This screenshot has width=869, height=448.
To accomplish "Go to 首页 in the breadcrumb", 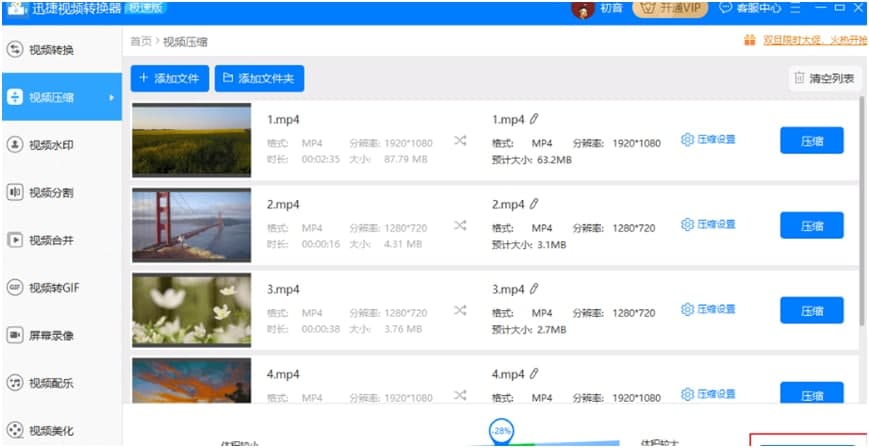I will click(x=141, y=42).
